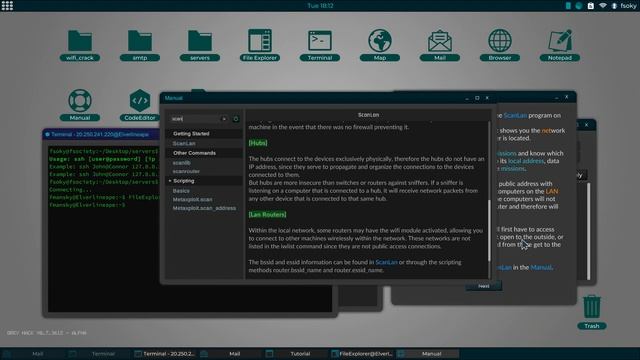The height and width of the screenshot is (360, 640).
Task: Click the icon left of fsoky username
Action: [614, 6]
